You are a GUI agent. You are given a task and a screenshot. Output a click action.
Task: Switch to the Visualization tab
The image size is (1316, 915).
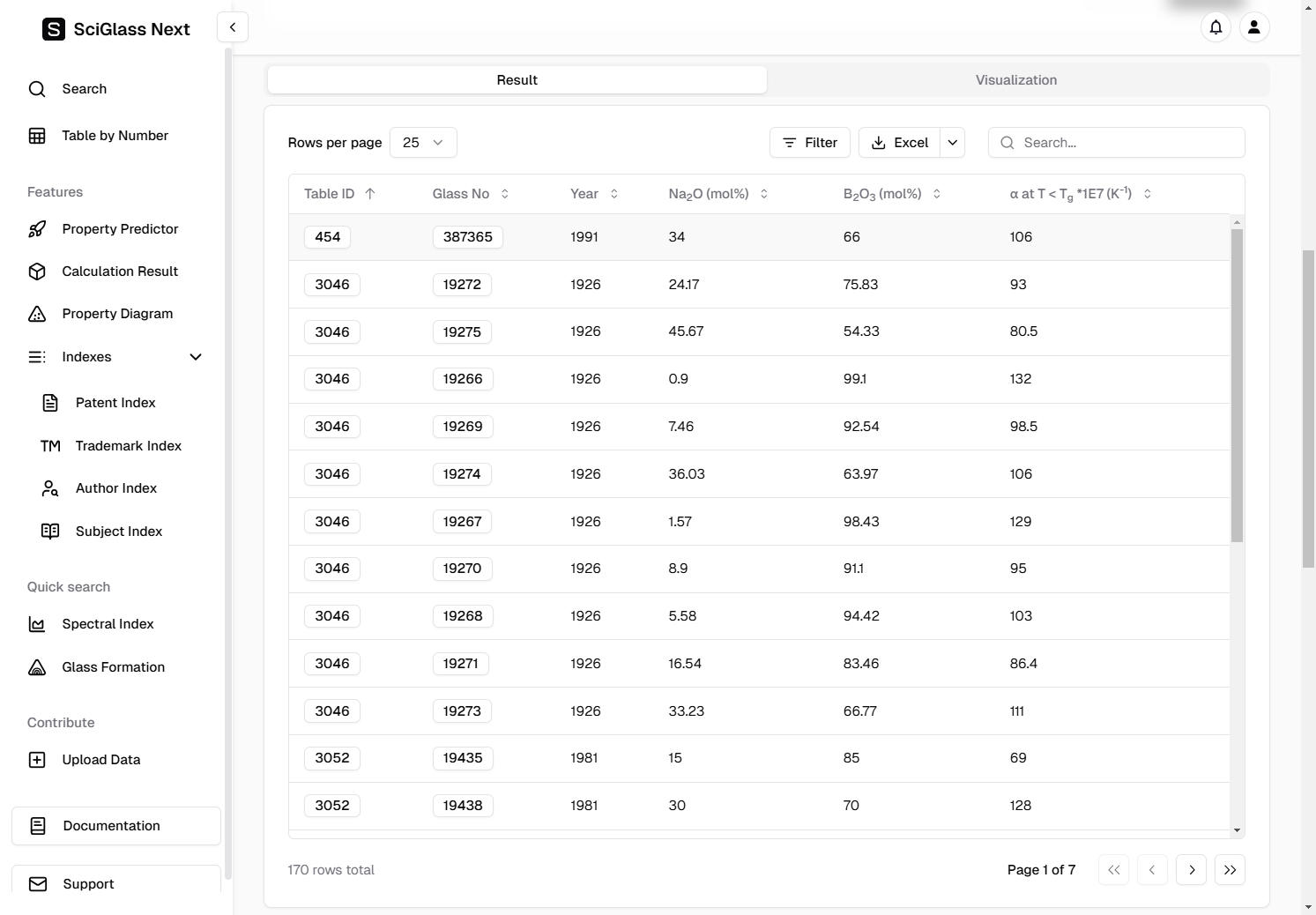[1015, 80]
